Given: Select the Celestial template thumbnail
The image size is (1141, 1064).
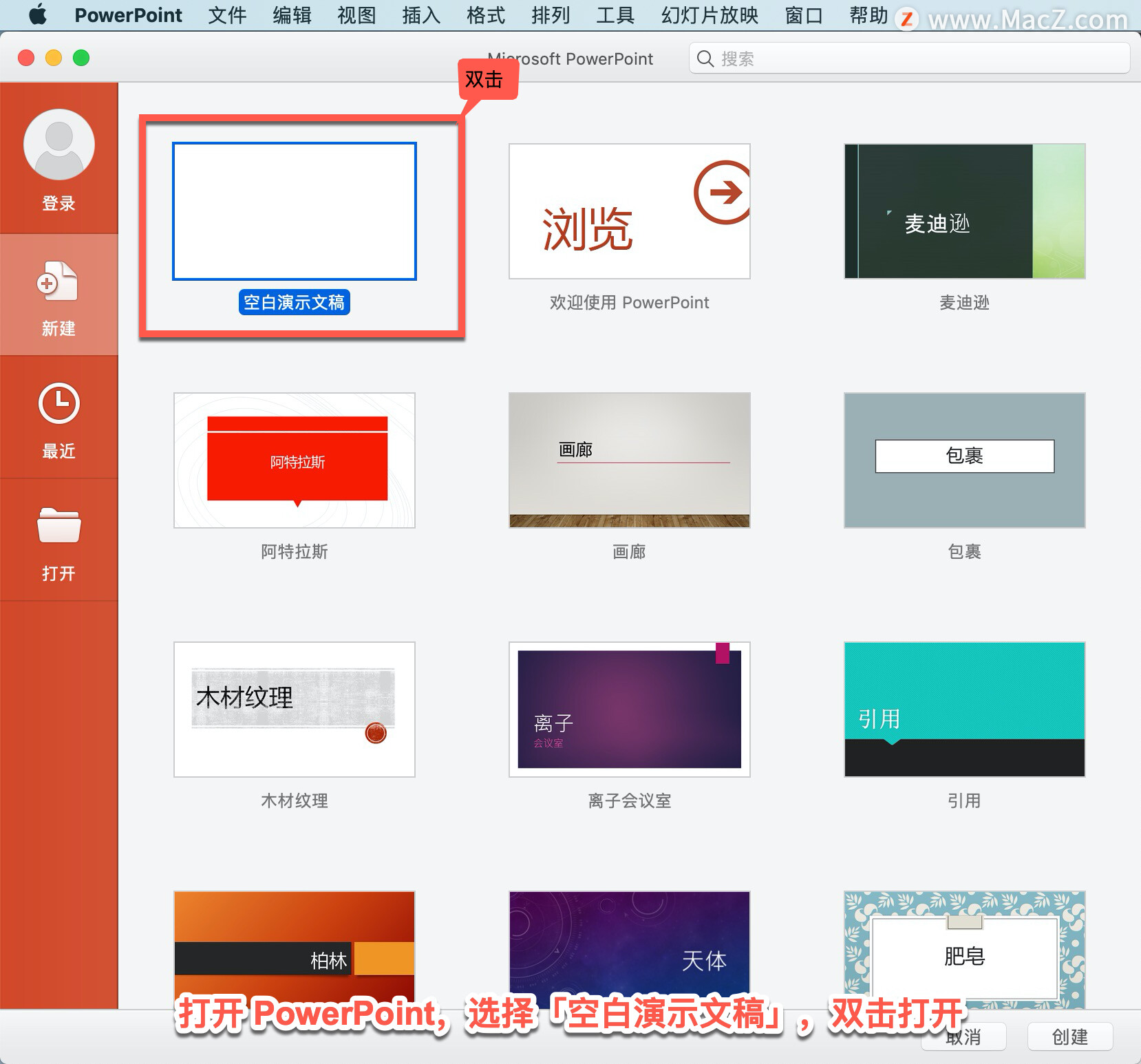Looking at the screenshot, I should 630,950.
